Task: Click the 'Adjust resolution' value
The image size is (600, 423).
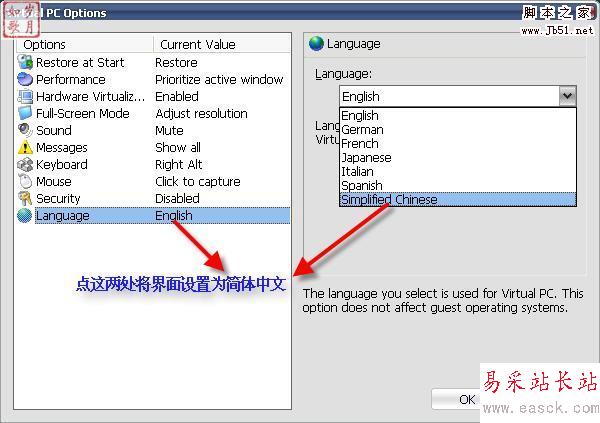Action: (x=201, y=114)
